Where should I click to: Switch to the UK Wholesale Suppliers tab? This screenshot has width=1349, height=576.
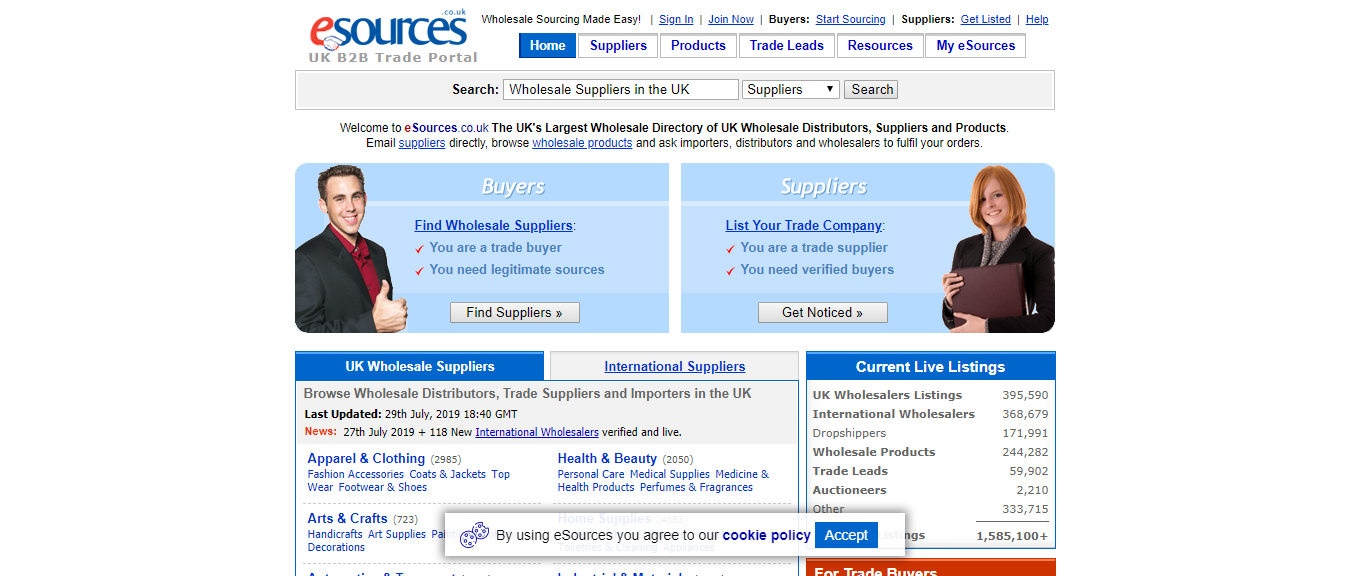click(x=419, y=365)
